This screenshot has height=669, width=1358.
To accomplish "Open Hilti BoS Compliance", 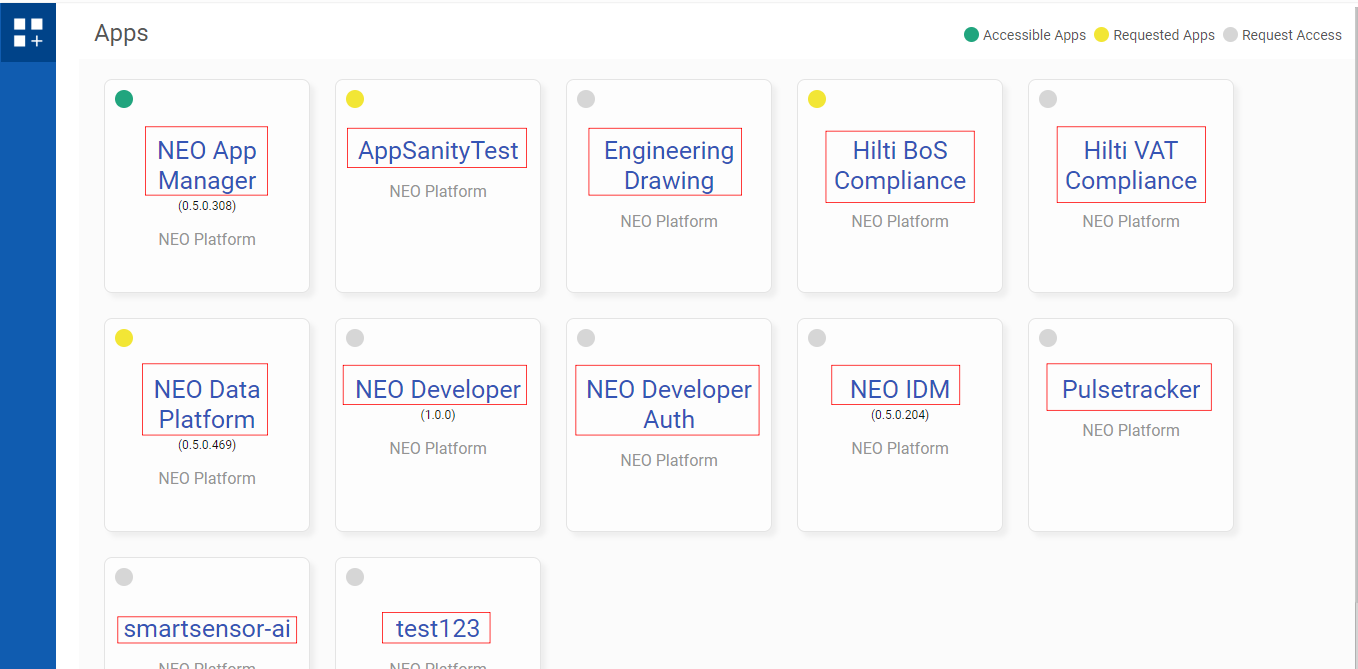I will pos(900,165).
